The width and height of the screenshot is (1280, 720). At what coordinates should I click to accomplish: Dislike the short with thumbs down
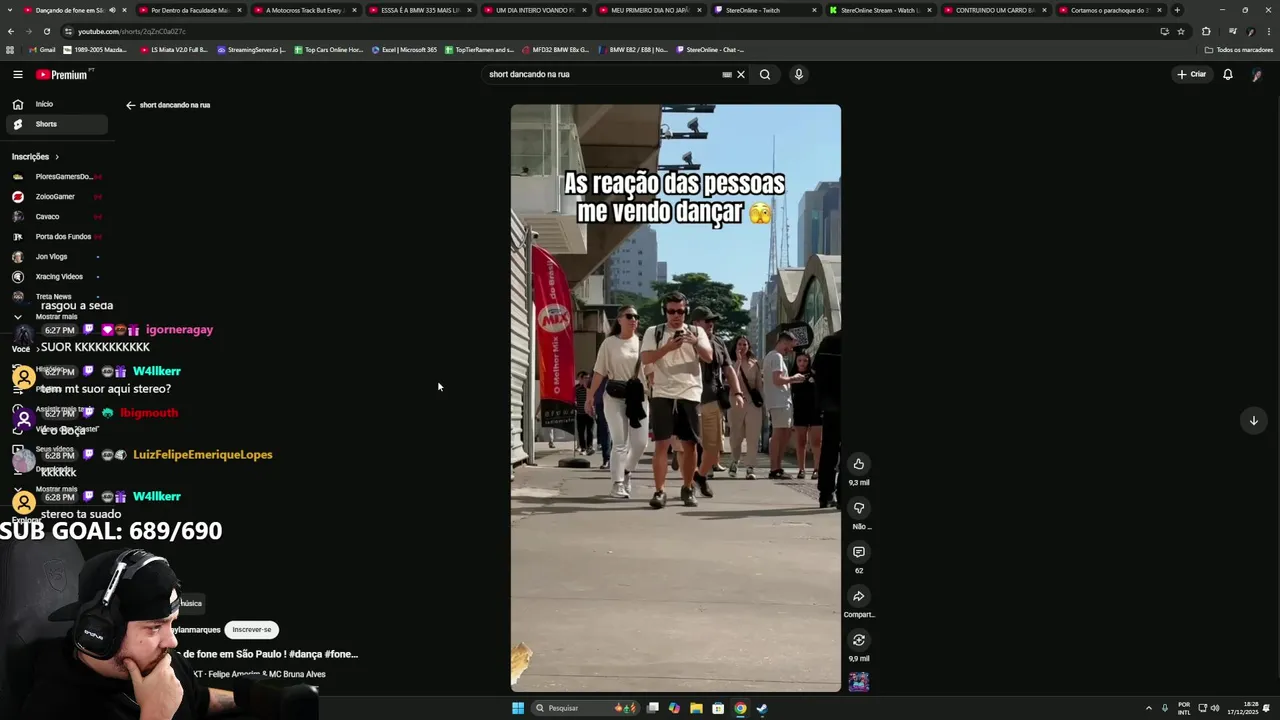(x=858, y=508)
